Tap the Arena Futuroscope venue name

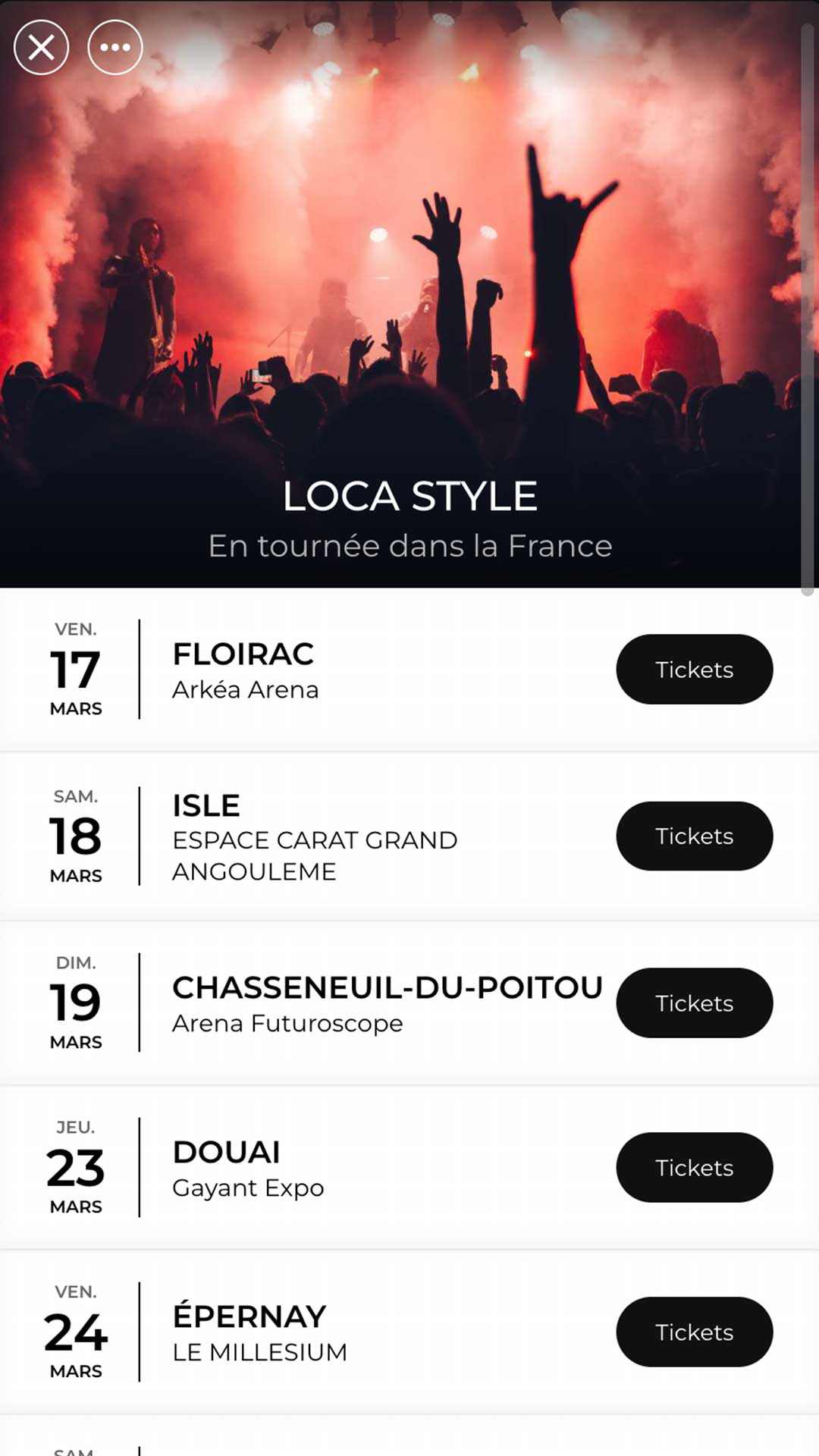click(287, 1024)
